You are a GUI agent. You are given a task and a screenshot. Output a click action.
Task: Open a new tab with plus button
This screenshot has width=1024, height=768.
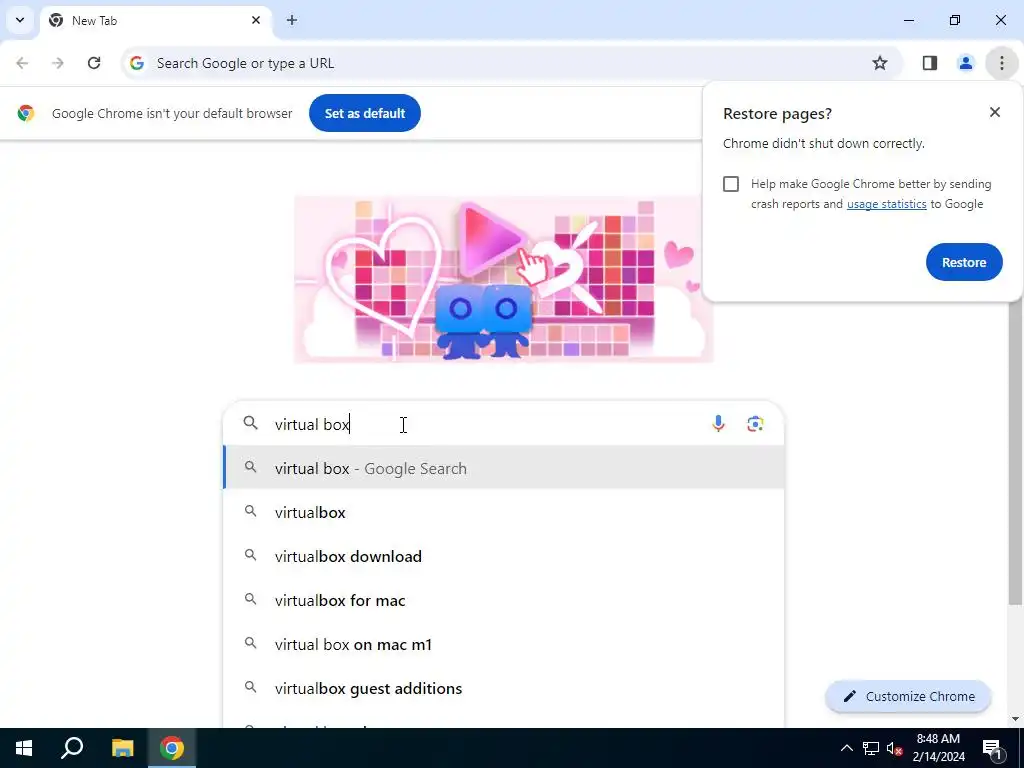click(292, 20)
